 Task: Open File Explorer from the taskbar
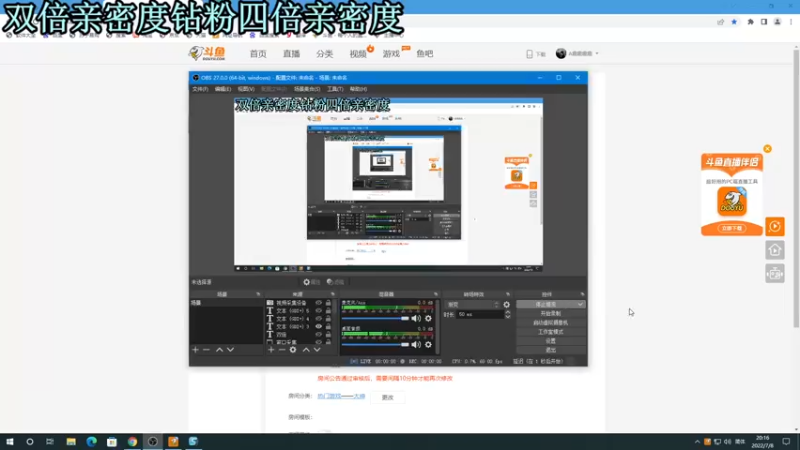[x=71, y=442]
